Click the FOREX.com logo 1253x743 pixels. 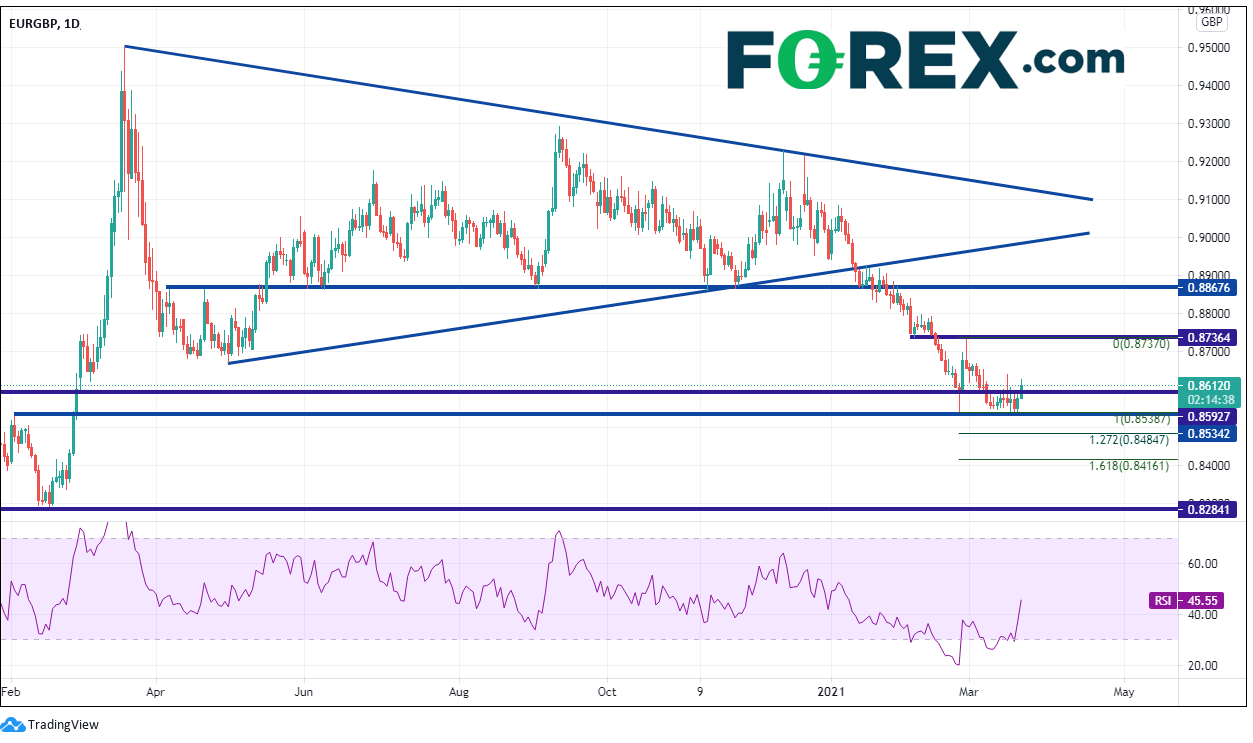(924, 60)
